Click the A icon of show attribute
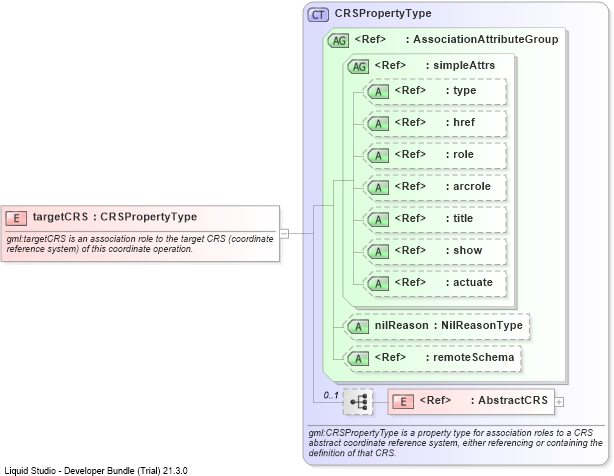 click(378, 252)
